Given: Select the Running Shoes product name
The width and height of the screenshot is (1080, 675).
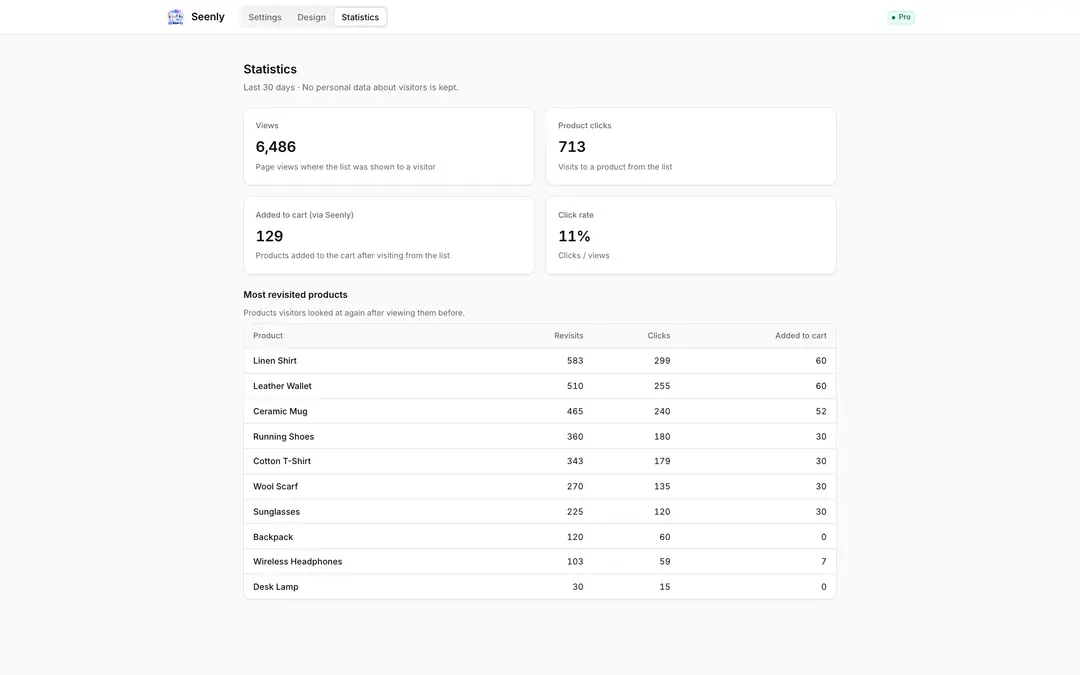Looking at the screenshot, I should [x=283, y=437].
